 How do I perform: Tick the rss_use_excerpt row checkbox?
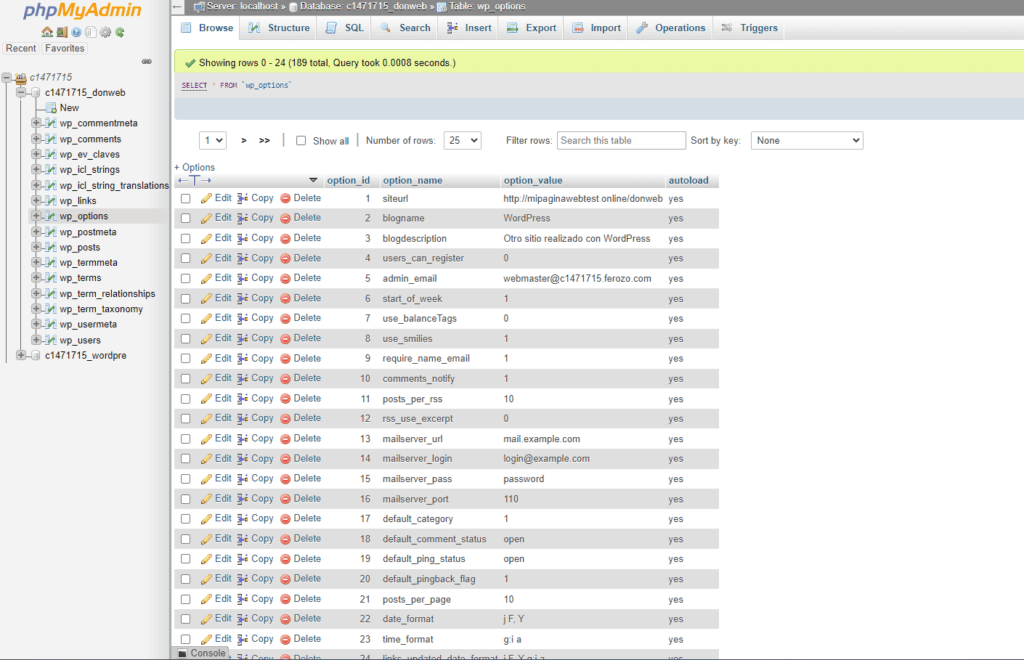point(186,418)
